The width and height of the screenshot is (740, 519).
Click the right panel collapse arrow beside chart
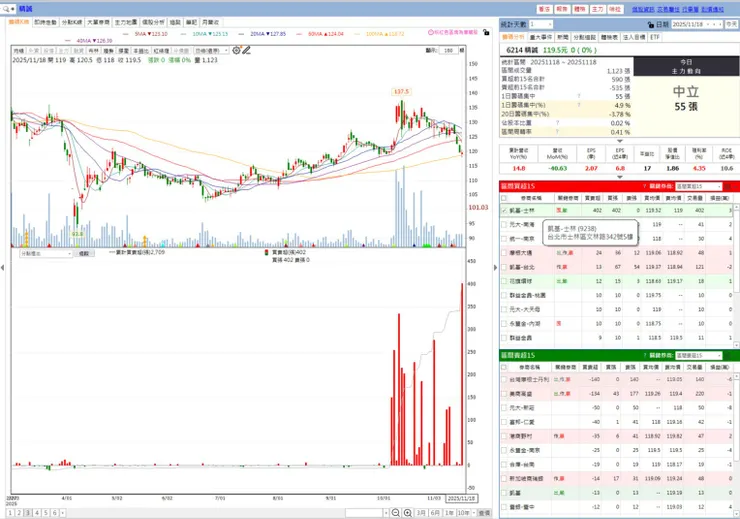point(495,268)
